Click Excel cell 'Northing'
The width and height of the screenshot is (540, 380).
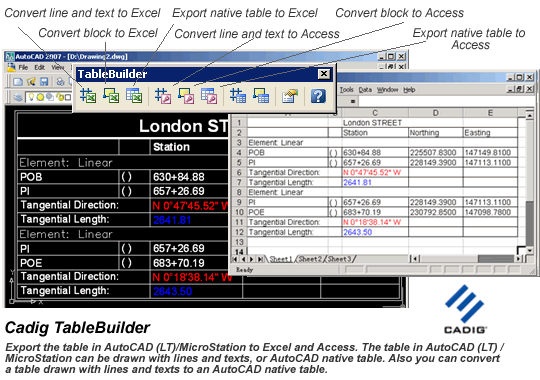click(436, 133)
